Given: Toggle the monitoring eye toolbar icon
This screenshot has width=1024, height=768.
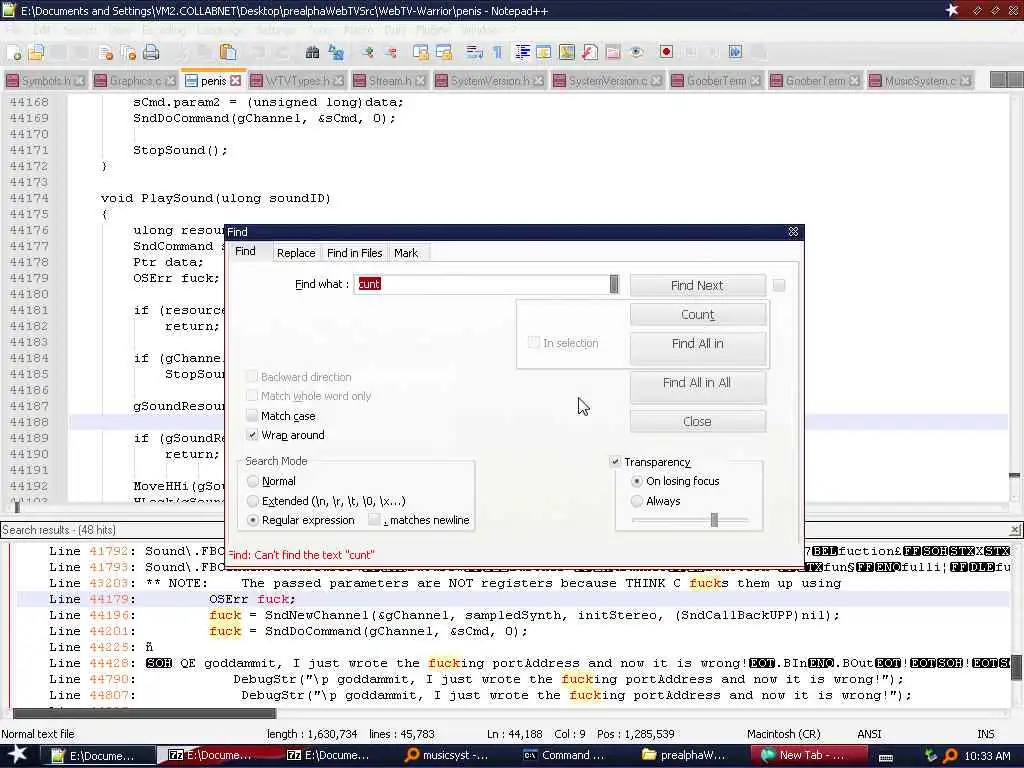Looking at the screenshot, I should coord(637,53).
